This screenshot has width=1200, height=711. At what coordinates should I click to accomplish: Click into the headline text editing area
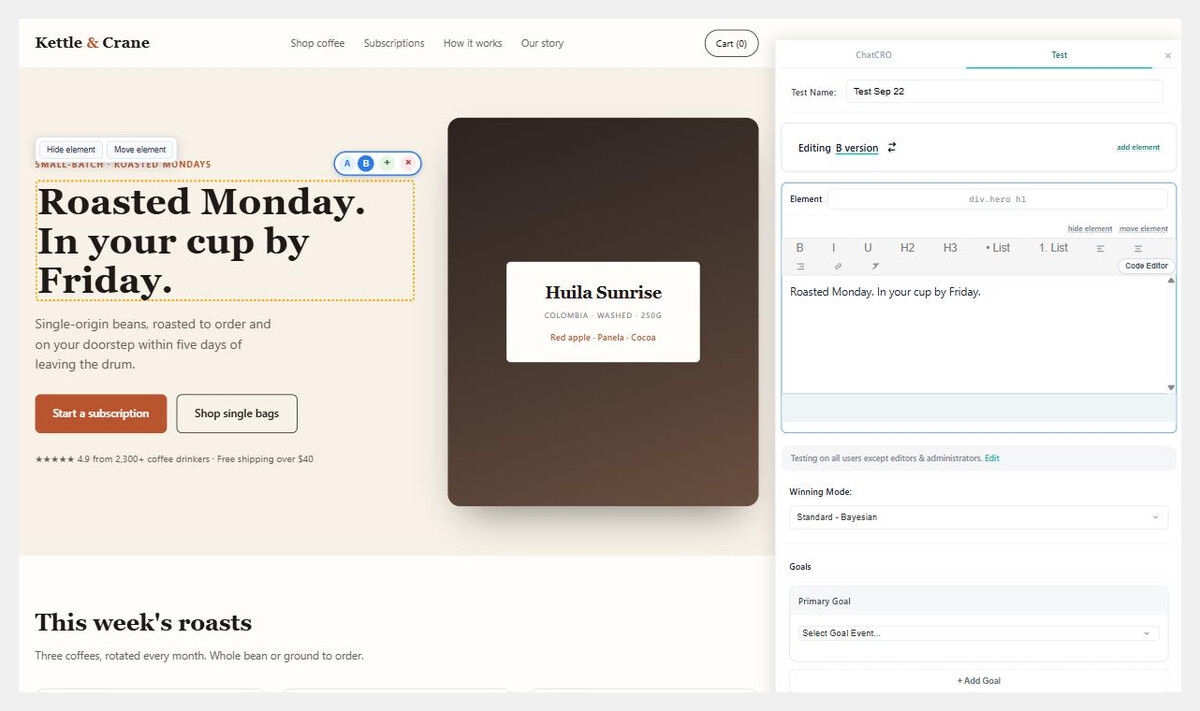[x=973, y=334]
